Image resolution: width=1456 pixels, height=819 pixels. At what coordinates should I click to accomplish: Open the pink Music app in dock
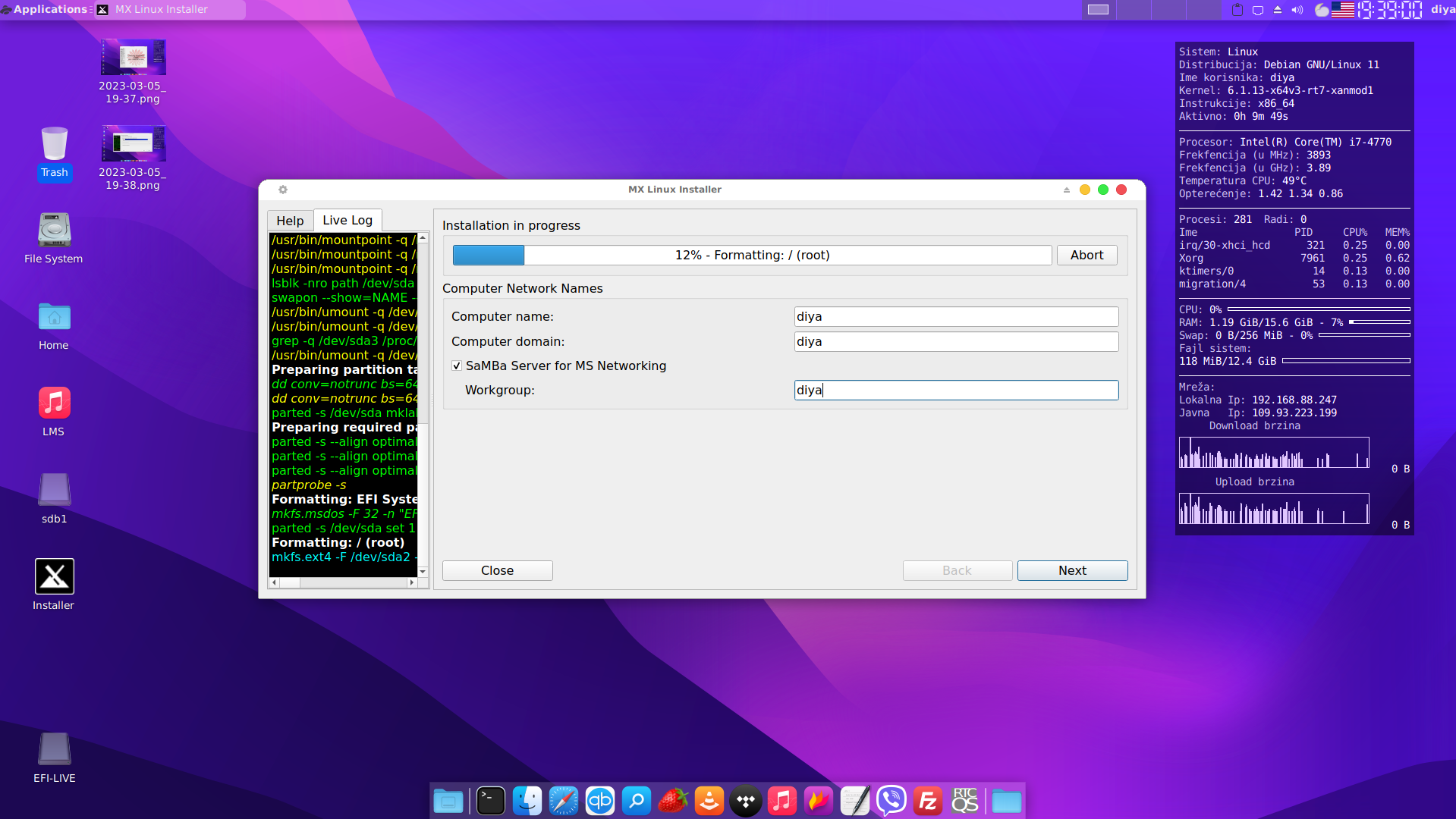point(782,801)
